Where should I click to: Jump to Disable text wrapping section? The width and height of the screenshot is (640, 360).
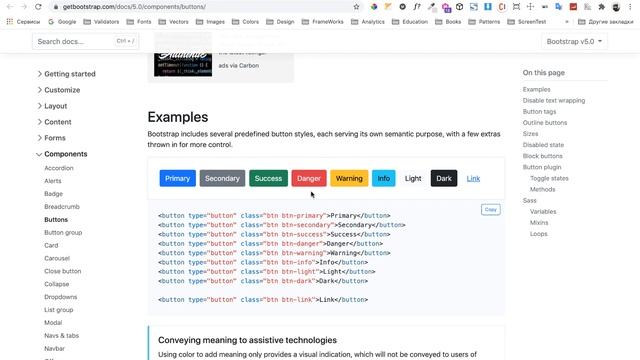pyautogui.click(x=554, y=100)
